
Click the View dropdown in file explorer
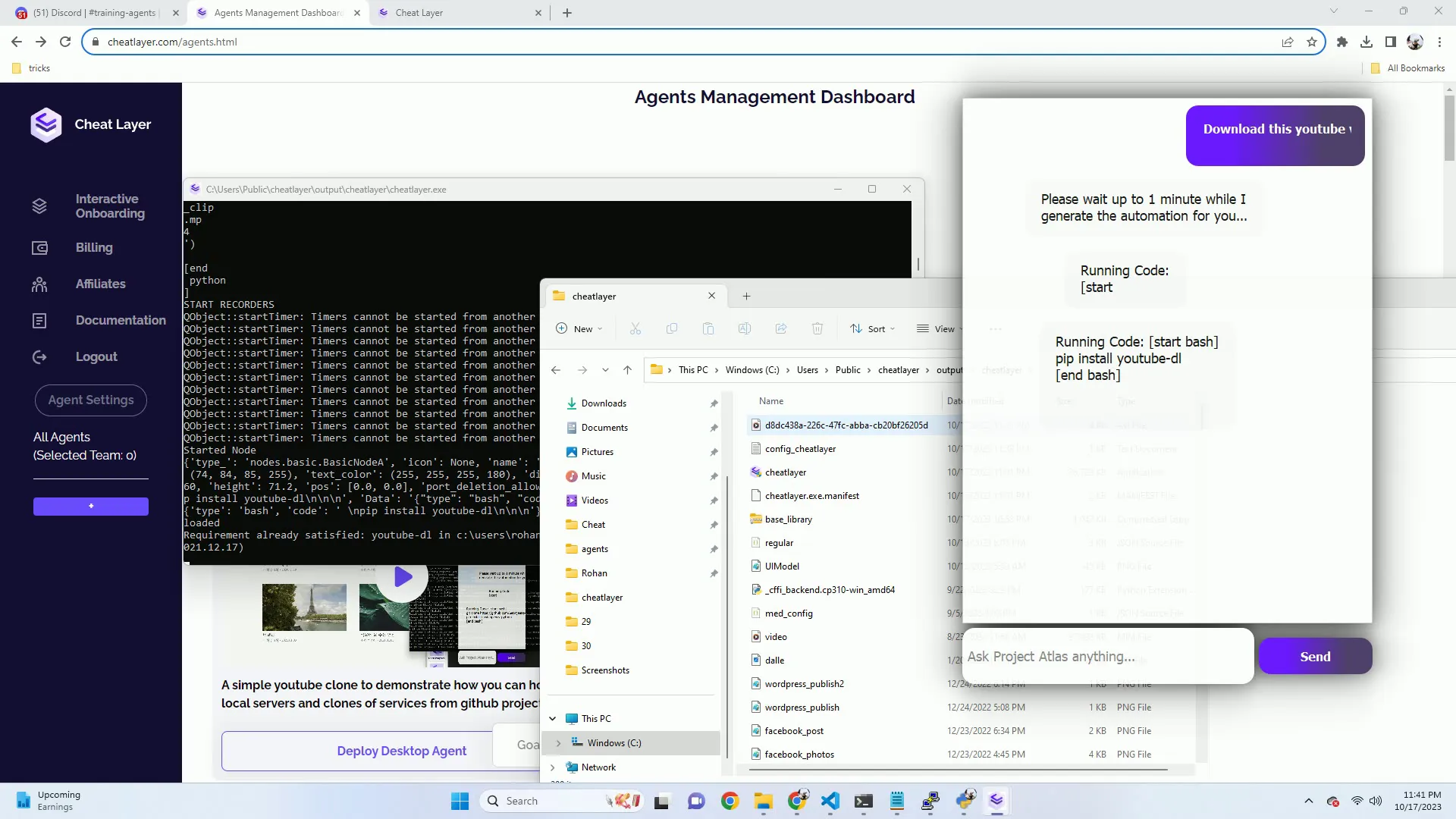[940, 328]
